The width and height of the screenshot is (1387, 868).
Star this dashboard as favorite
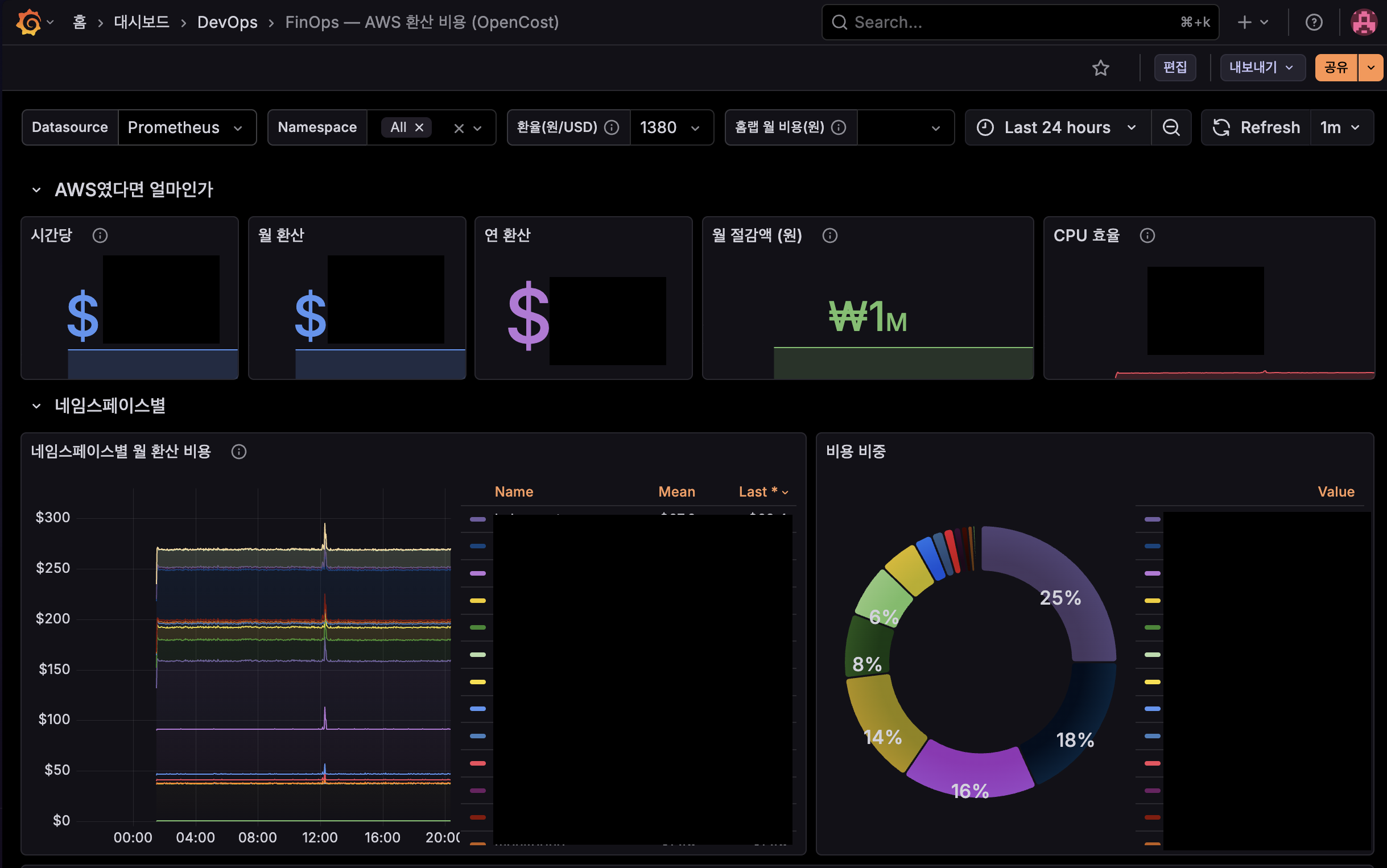click(x=1100, y=68)
